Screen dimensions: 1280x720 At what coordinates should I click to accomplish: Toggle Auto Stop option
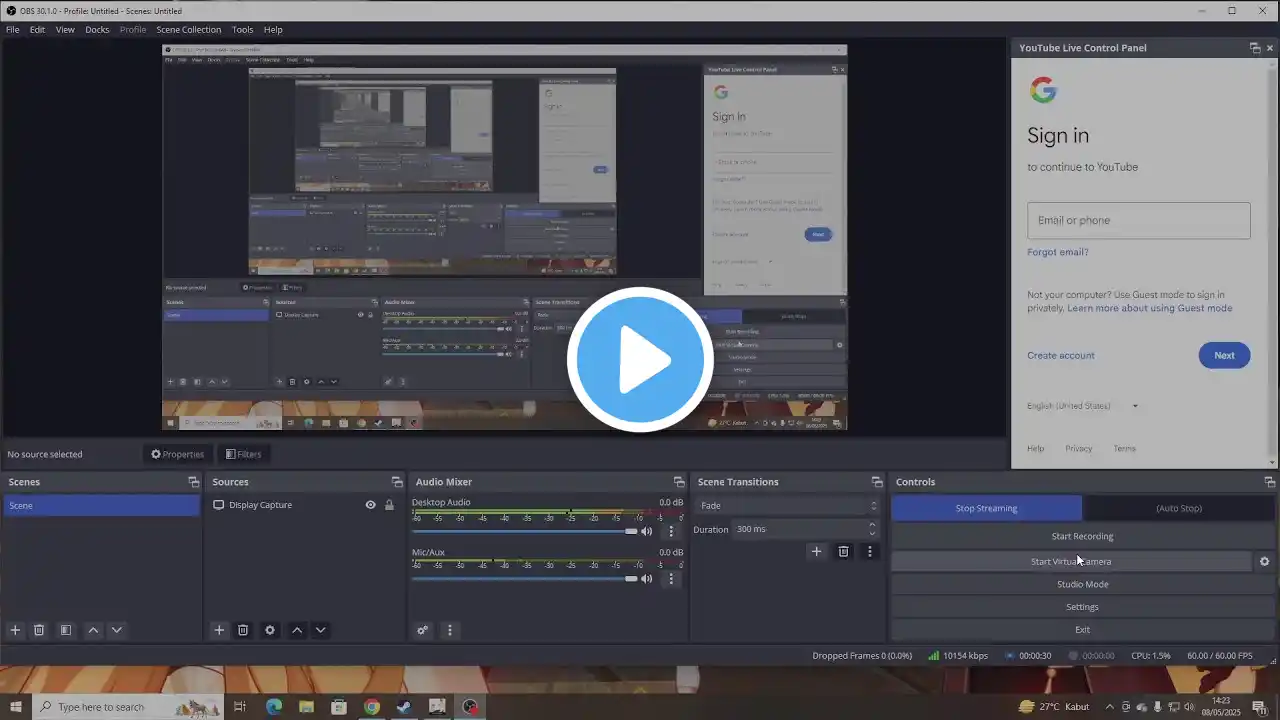coord(1179,508)
